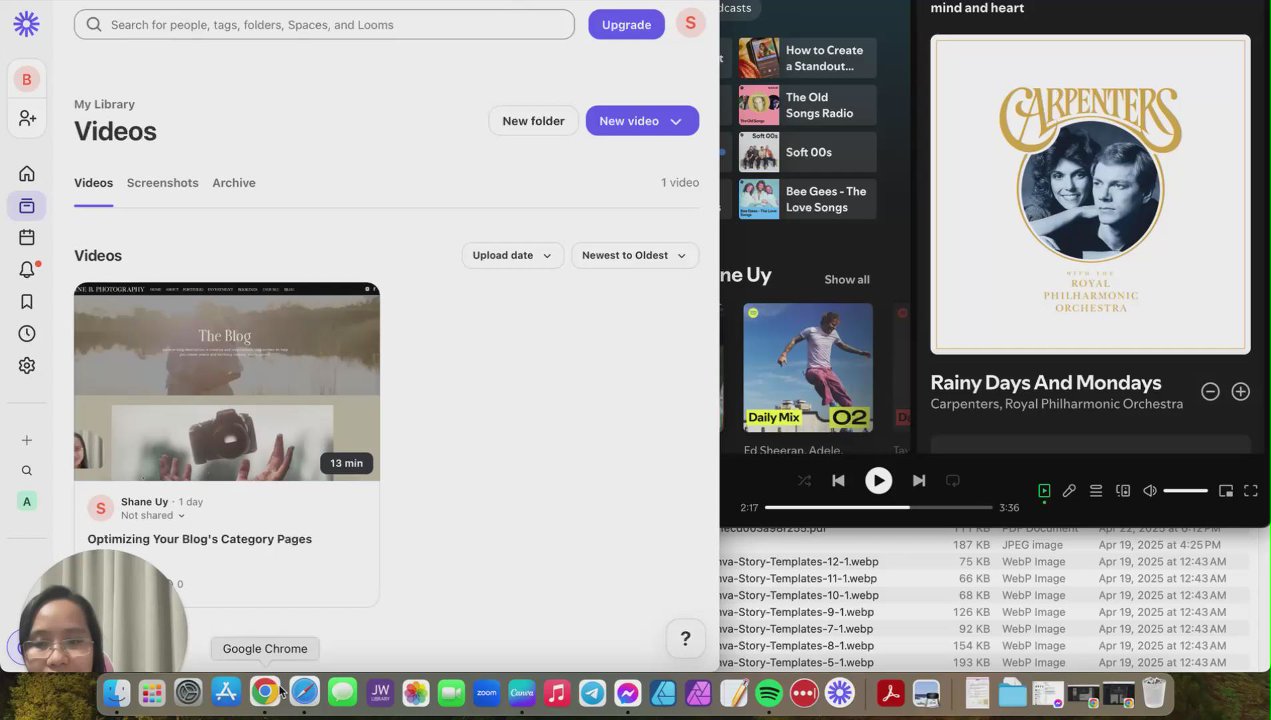Image resolution: width=1271 pixels, height=720 pixels.
Task: Toggle Spotify full screen icon
Action: click(x=1251, y=491)
